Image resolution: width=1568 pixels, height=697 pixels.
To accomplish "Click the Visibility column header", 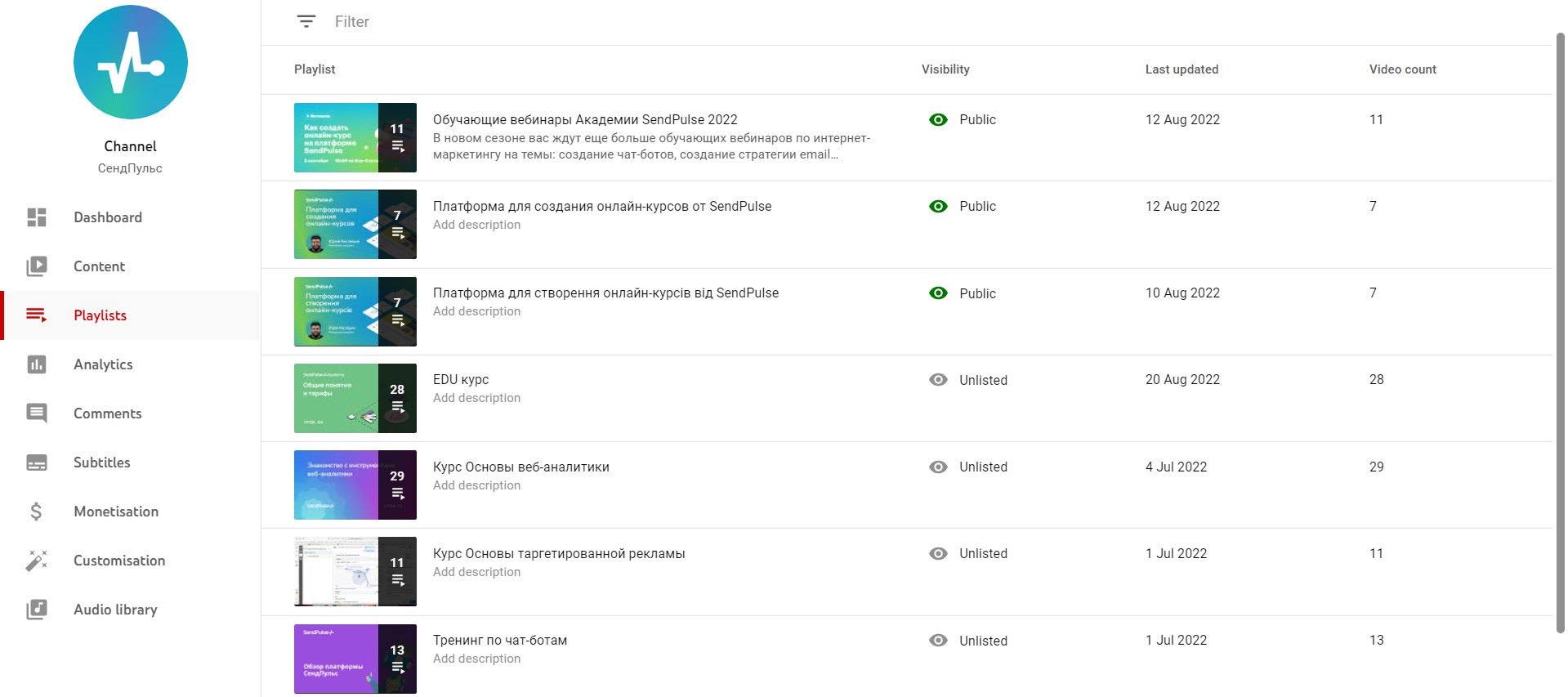I will [x=945, y=69].
